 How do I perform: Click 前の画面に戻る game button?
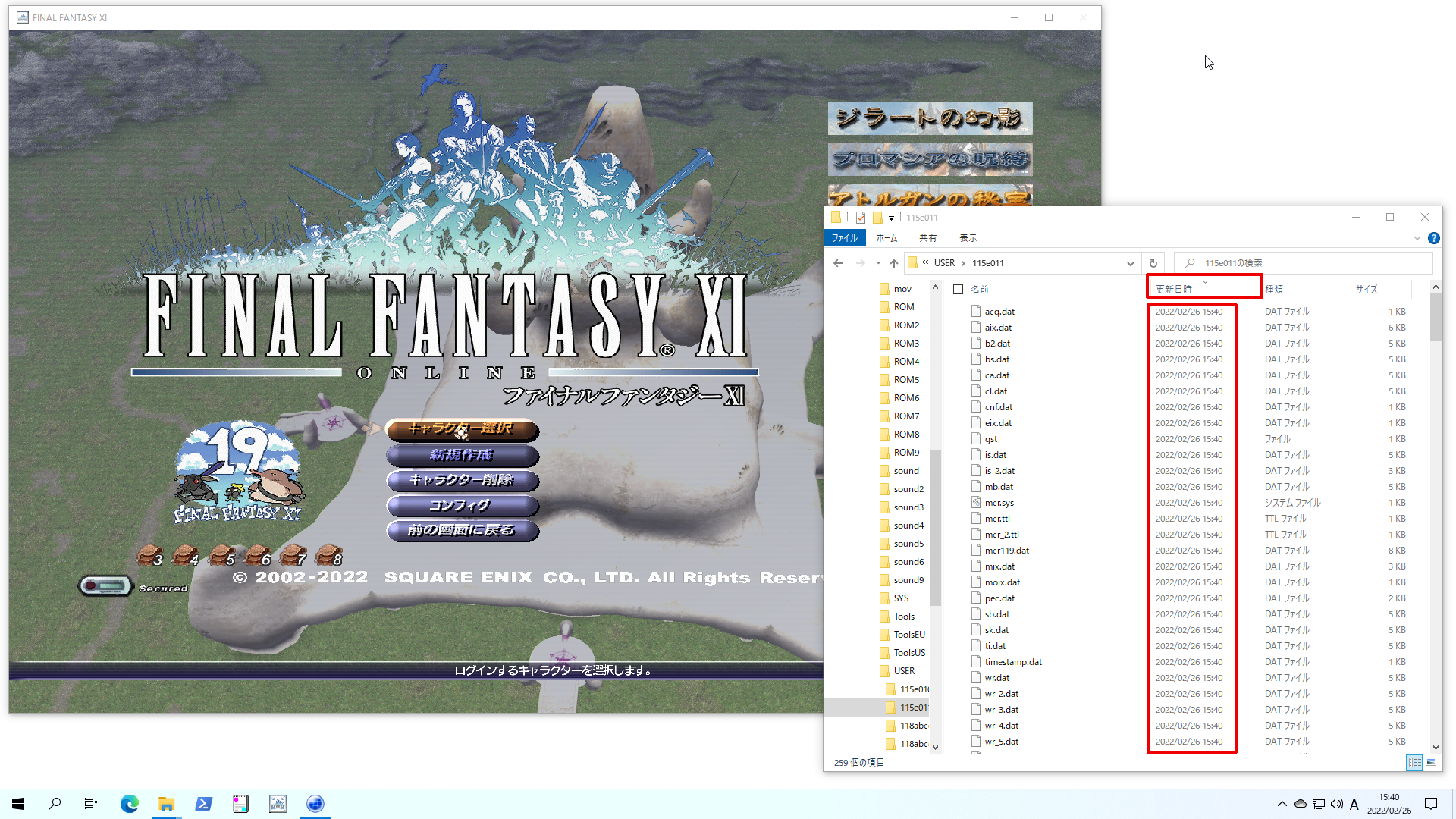click(463, 530)
